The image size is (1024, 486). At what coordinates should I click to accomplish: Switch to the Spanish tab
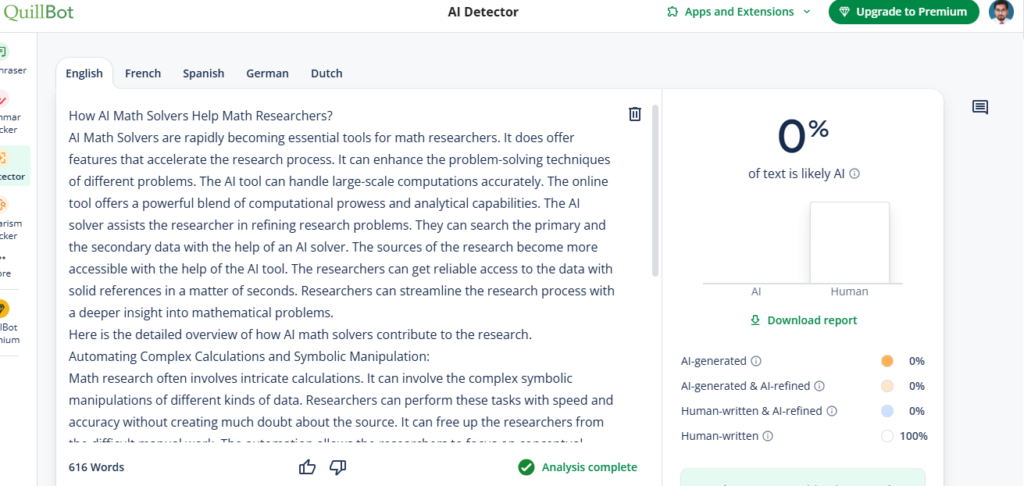pos(203,73)
